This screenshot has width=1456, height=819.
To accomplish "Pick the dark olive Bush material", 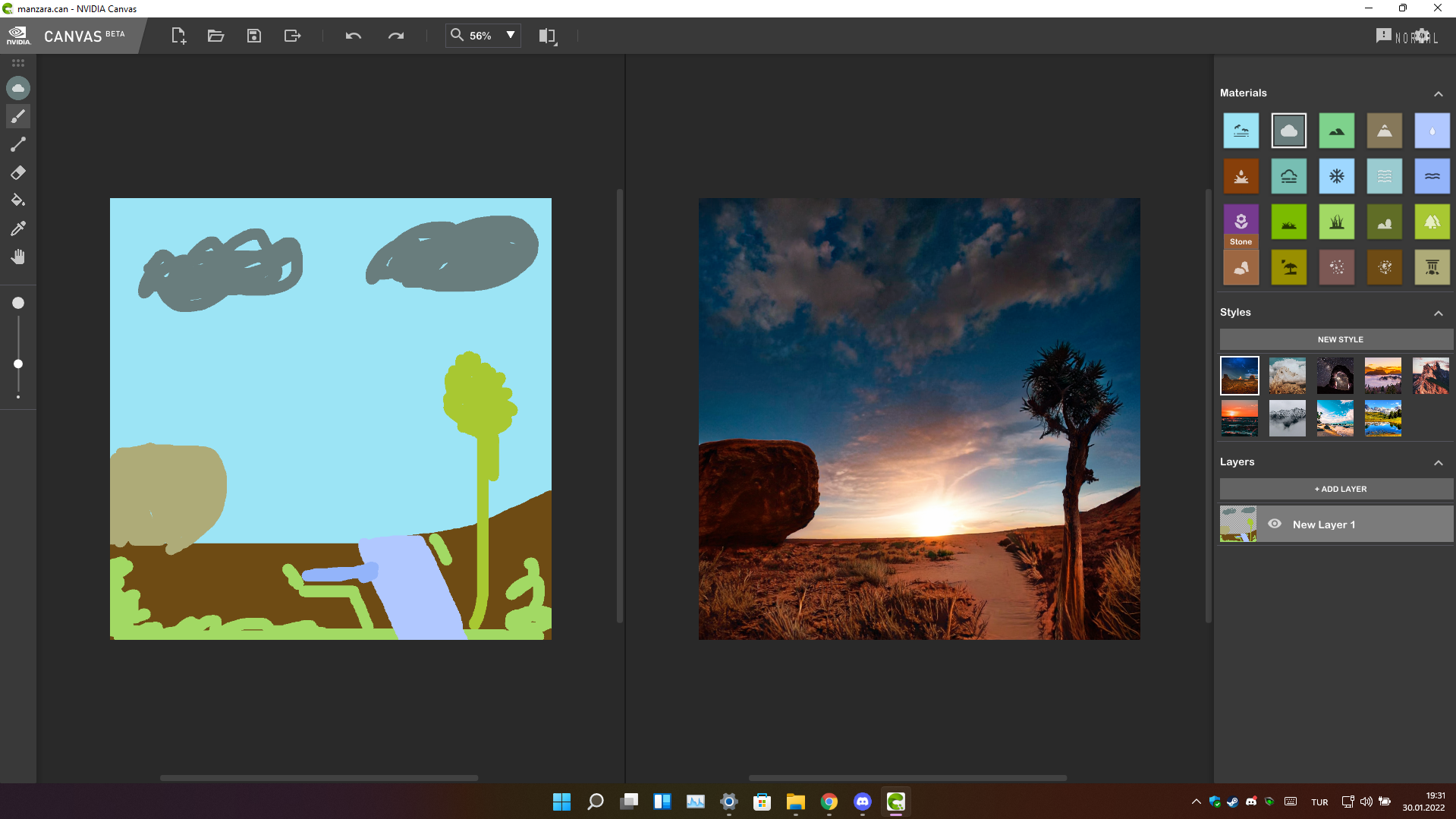I will pos(1385,222).
